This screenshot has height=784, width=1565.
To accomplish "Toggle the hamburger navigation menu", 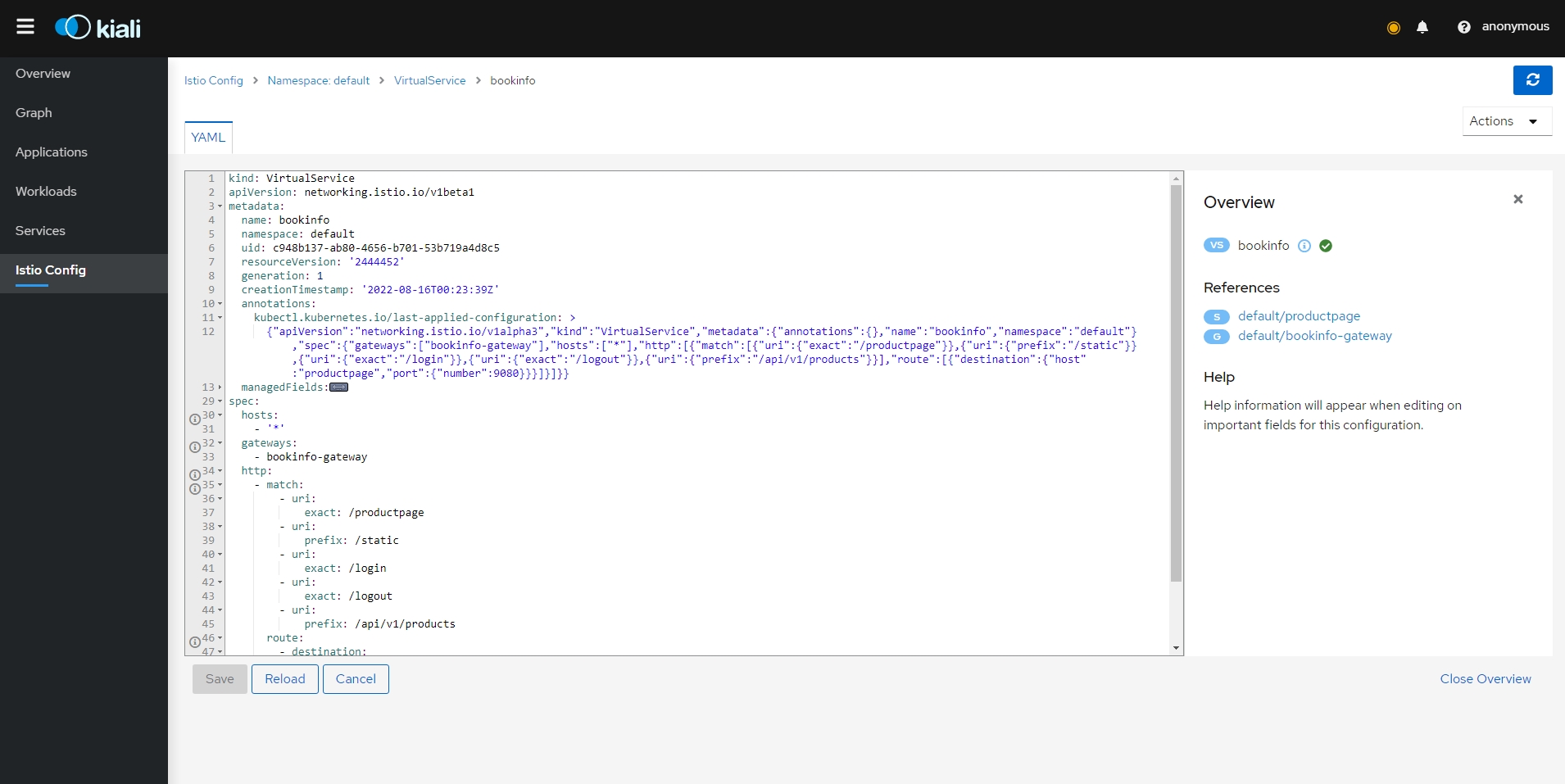I will point(25,27).
